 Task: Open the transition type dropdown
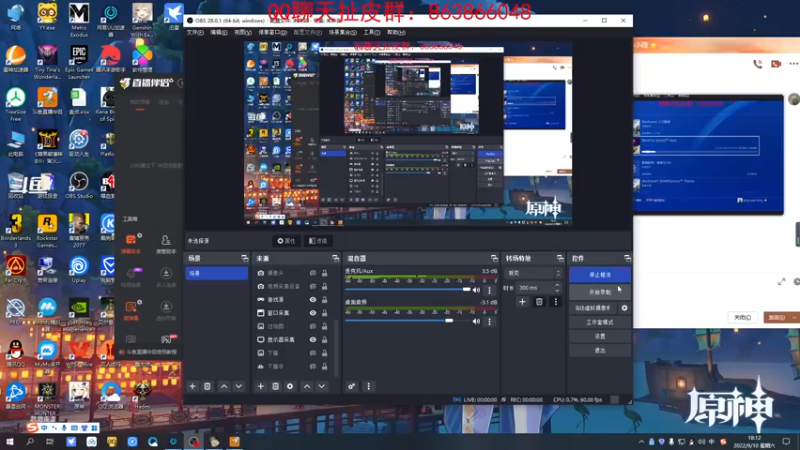tap(534, 273)
